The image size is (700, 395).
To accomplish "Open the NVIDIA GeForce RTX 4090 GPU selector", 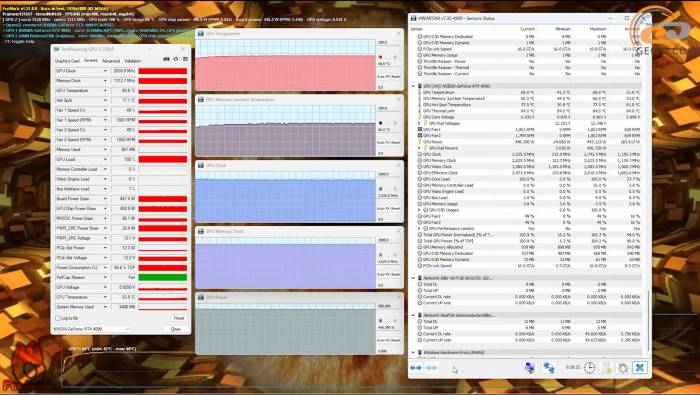I will (x=92, y=329).
